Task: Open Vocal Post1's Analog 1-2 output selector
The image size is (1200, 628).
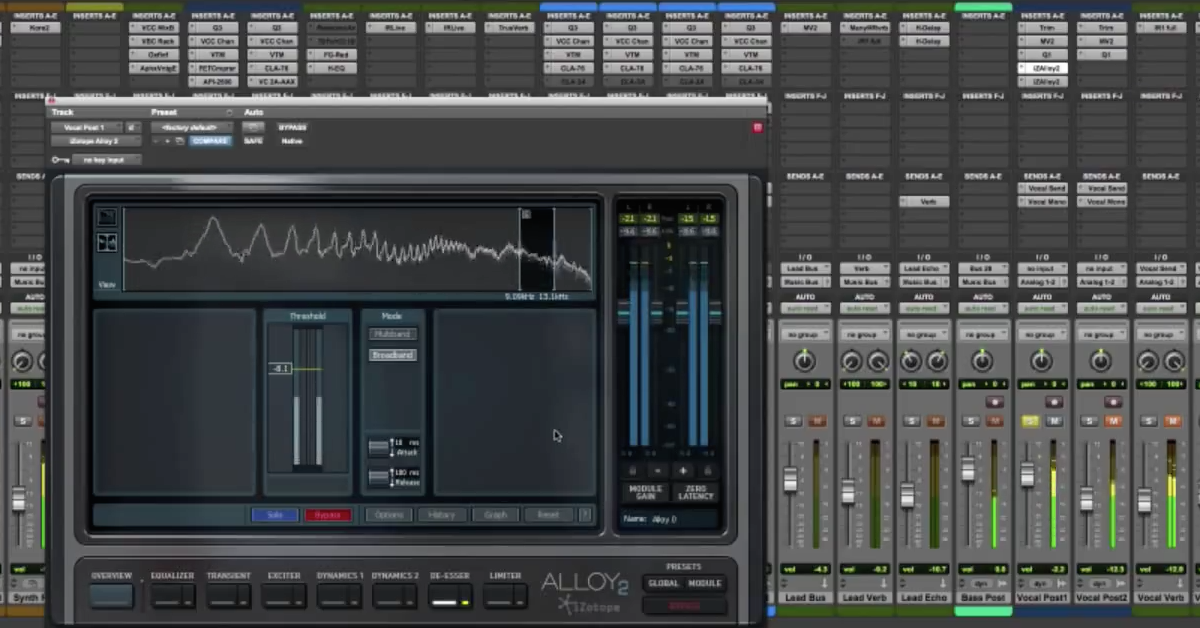Action: tap(1043, 283)
